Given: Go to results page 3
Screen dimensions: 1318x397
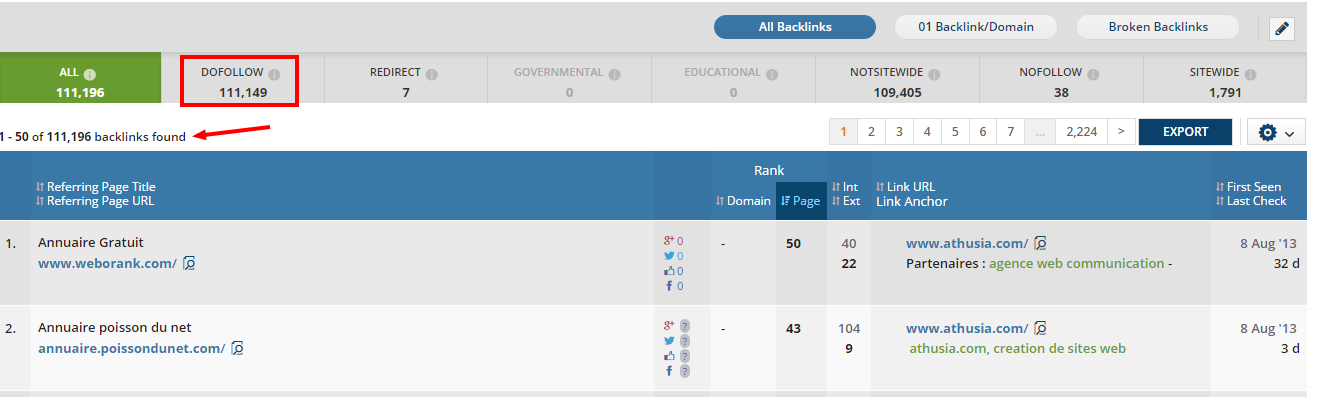Looking at the screenshot, I should point(900,132).
